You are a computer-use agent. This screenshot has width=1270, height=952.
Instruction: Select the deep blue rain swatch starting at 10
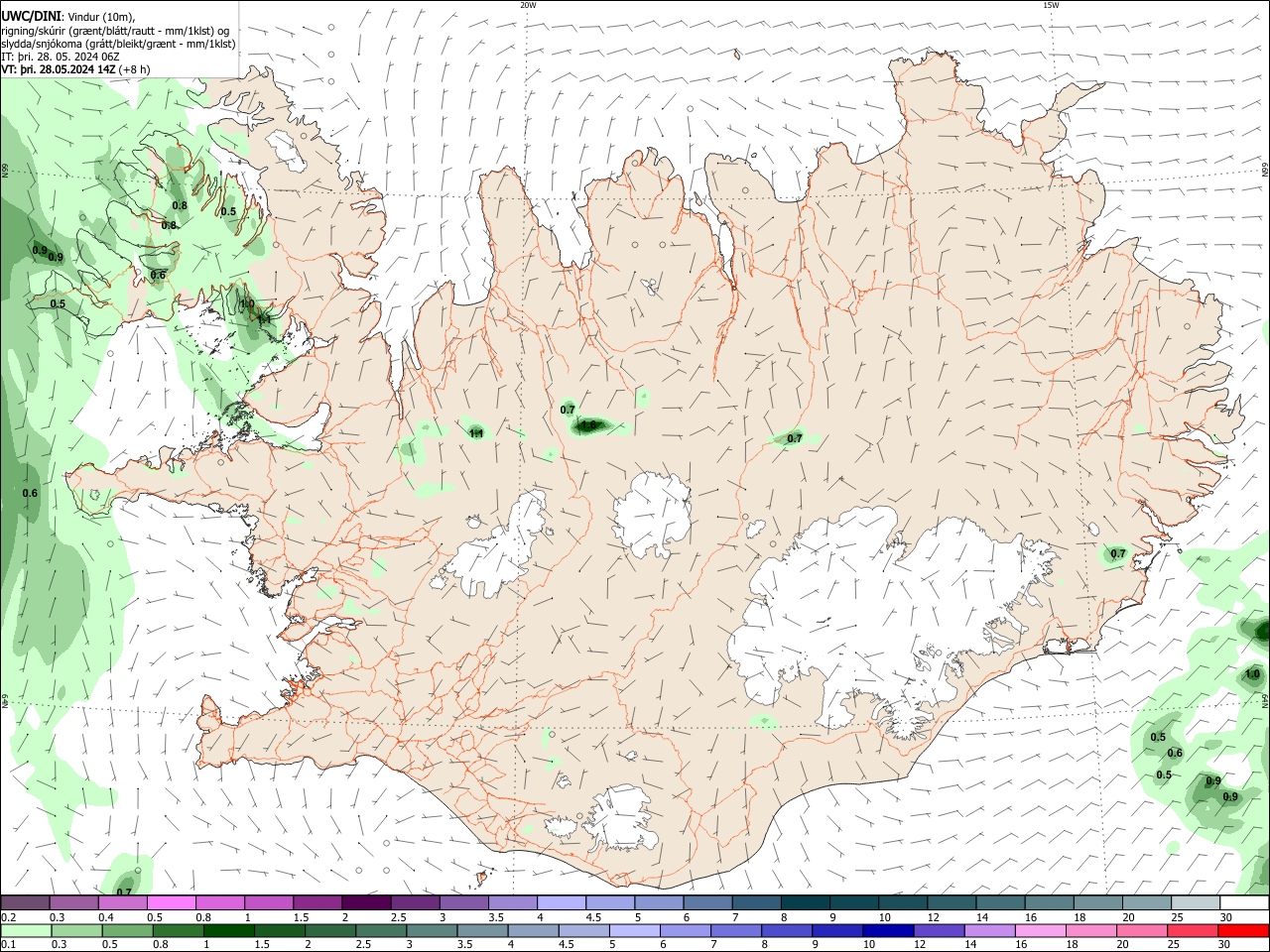889,931
